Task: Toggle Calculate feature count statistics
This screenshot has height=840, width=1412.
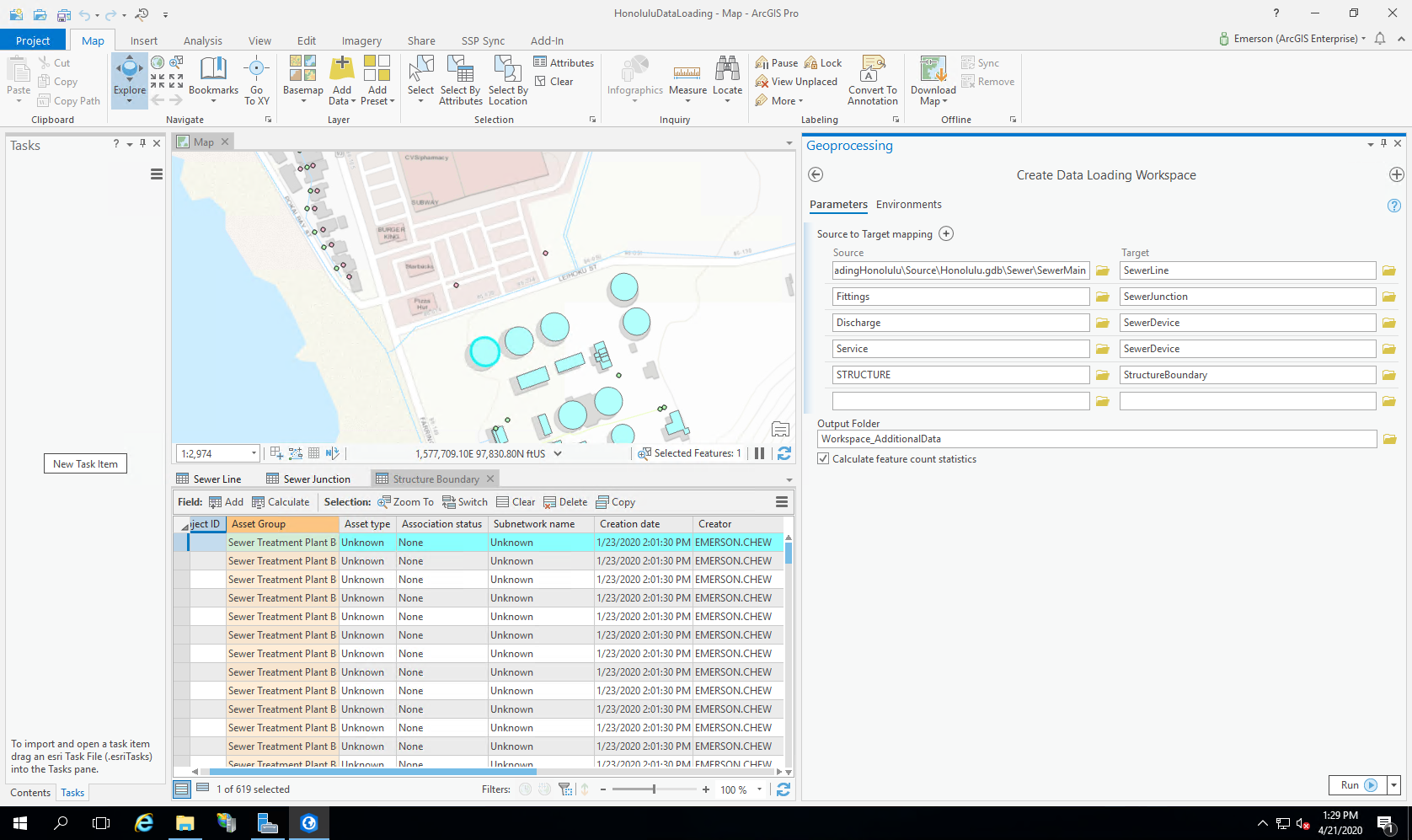Action: (823, 459)
